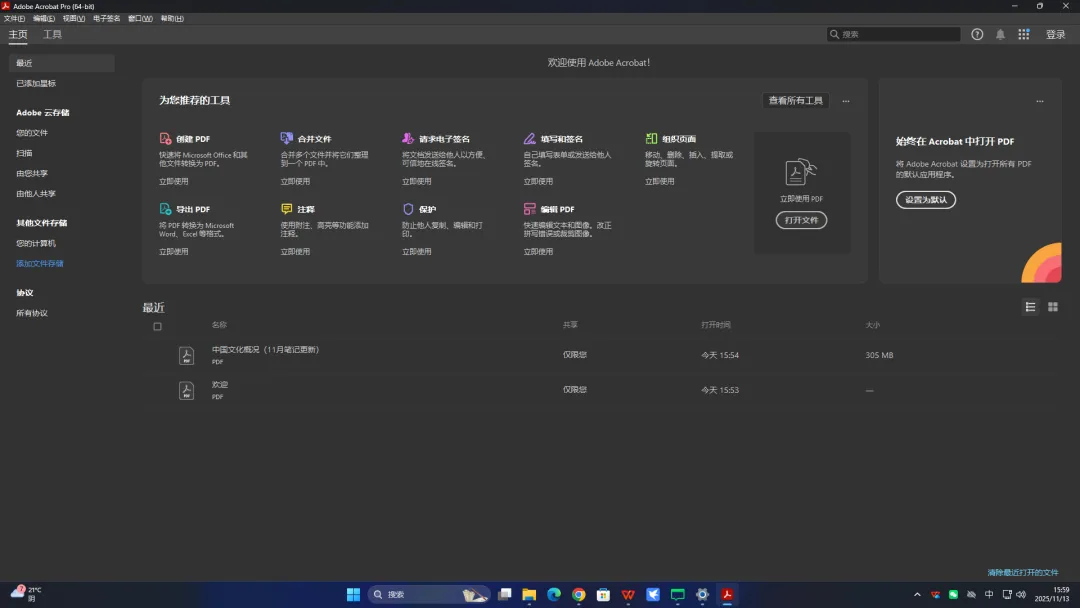Click PDF icon of 中国文化概况 file
Viewport: 1080px width, 608px height.
pos(186,355)
